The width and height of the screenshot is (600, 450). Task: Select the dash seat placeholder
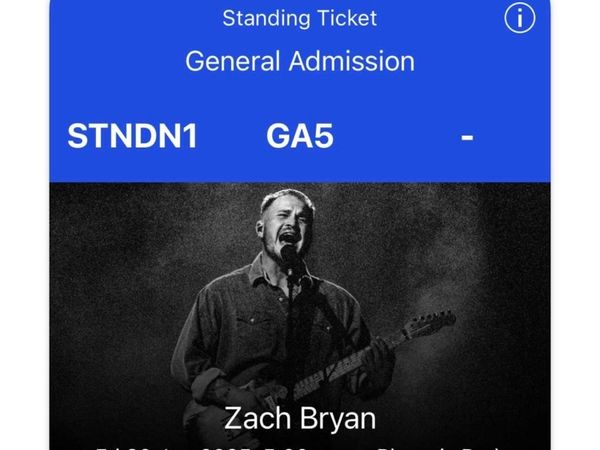pyautogui.click(x=467, y=137)
